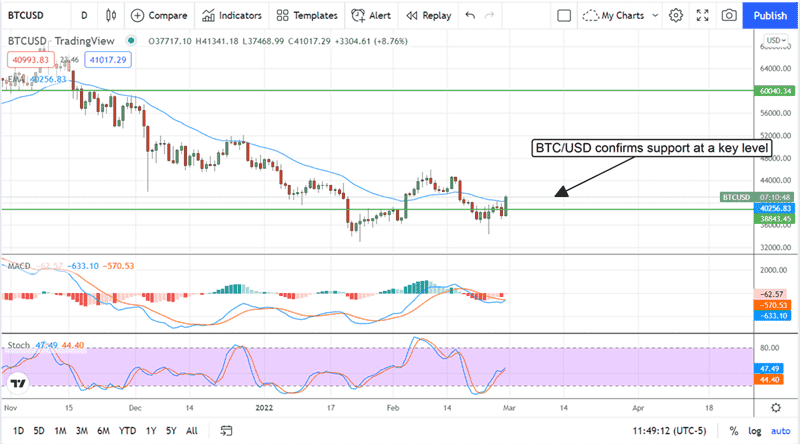This screenshot has height=444, width=800.
Task: Click the BTCUSD TradingView chart title
Action: click(61, 41)
